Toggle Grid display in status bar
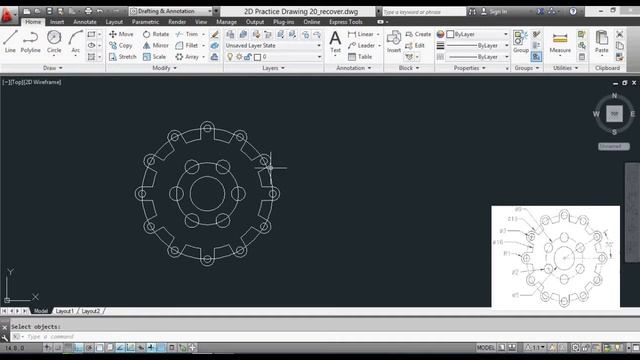 68,348
